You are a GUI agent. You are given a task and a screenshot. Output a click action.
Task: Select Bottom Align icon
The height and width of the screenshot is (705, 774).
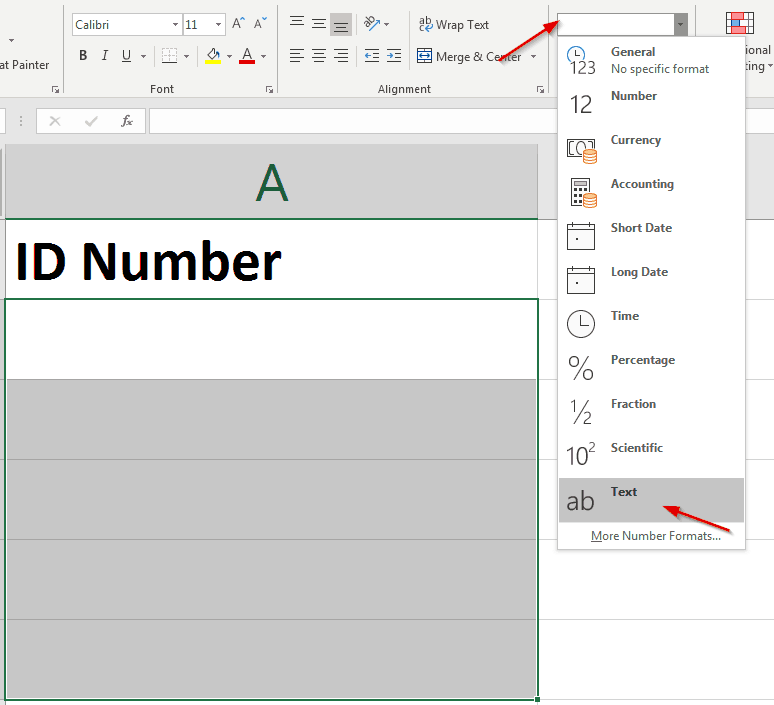[x=341, y=25]
